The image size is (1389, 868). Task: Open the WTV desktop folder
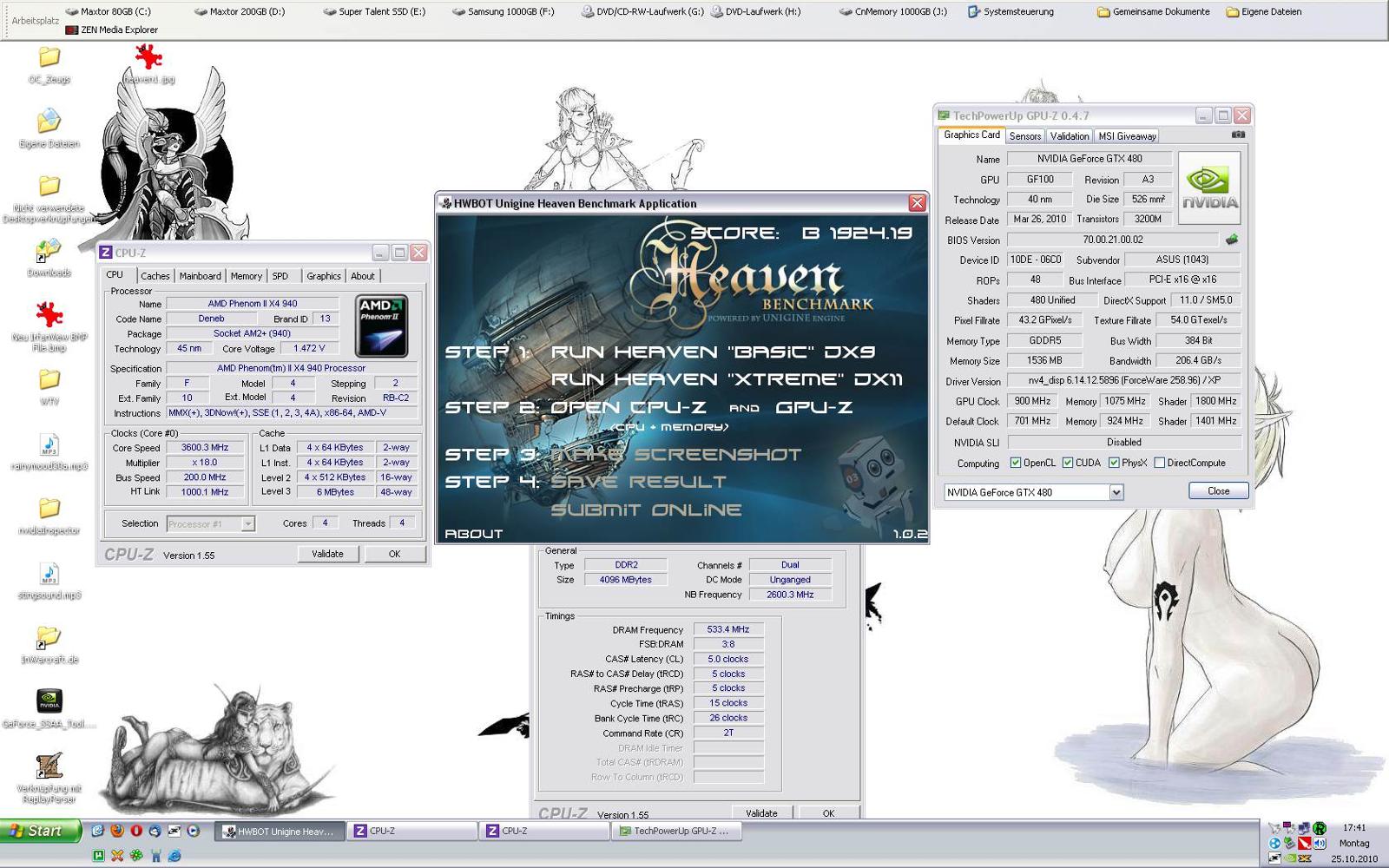coord(49,386)
